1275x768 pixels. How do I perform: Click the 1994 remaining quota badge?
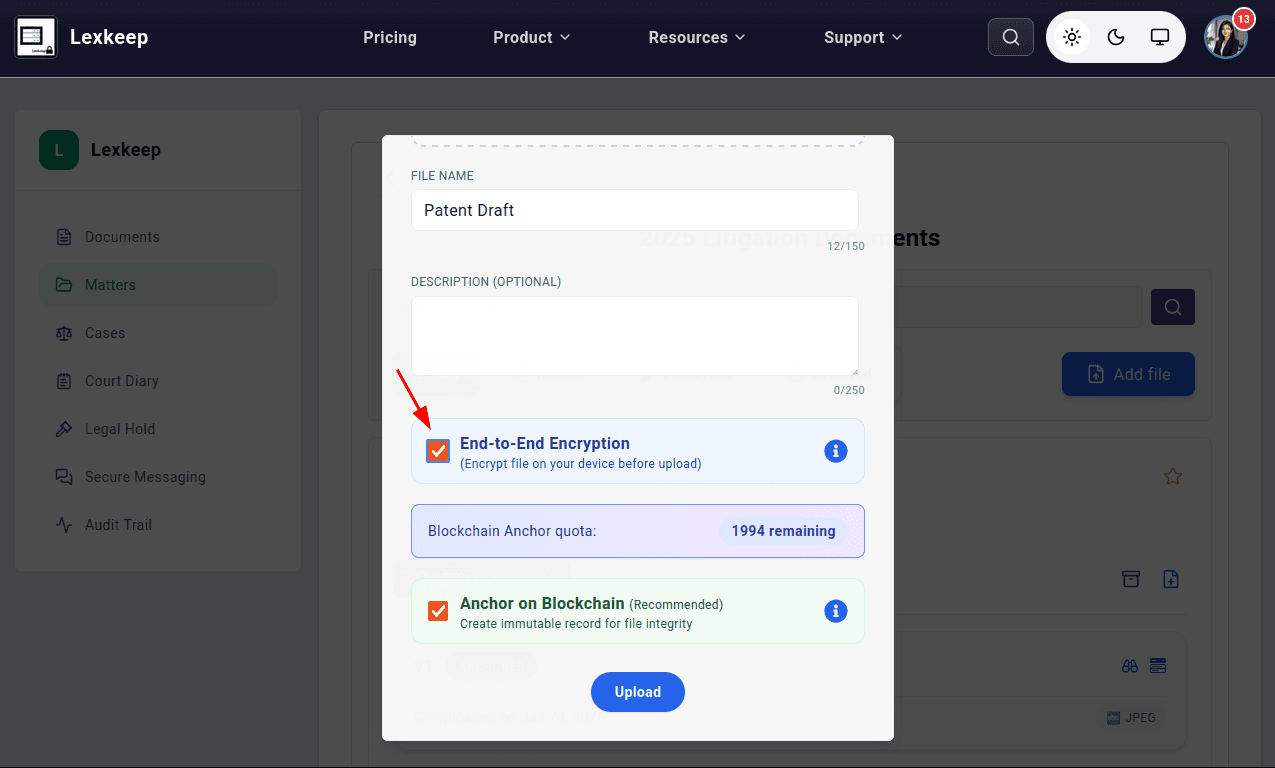[784, 531]
